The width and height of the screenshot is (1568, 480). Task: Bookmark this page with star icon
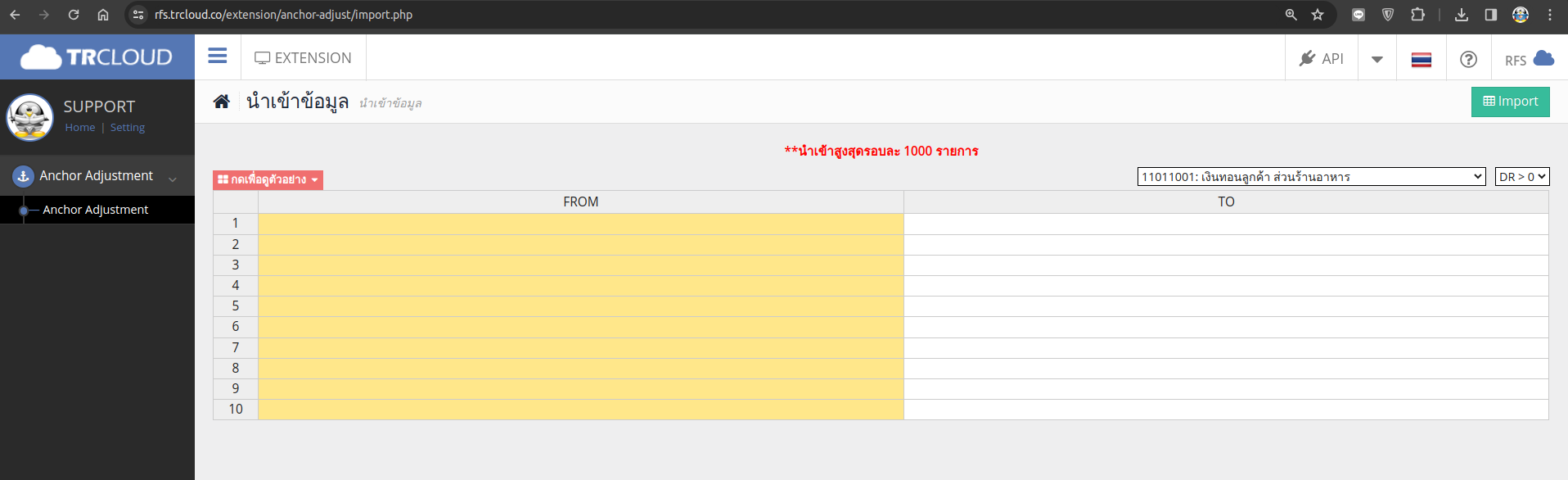click(x=1318, y=15)
